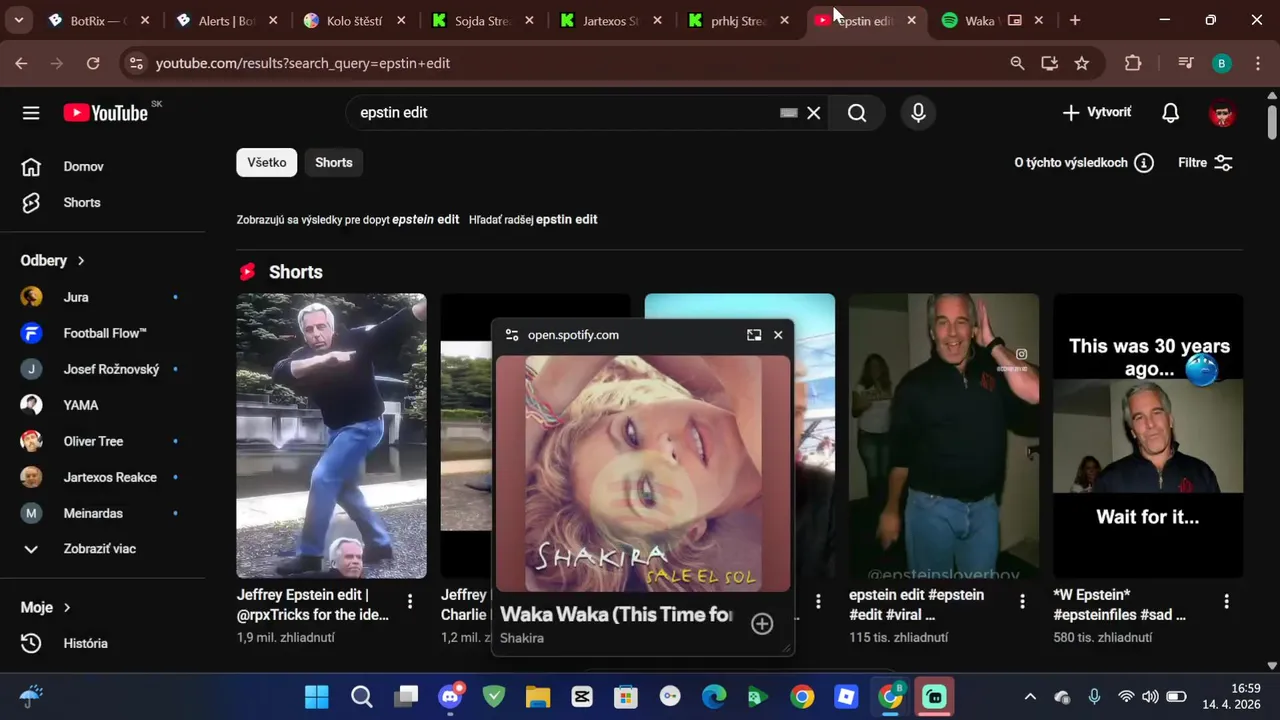Screen dimensions: 1280x720
Task: Show info about these results icon
Action: click(1144, 163)
